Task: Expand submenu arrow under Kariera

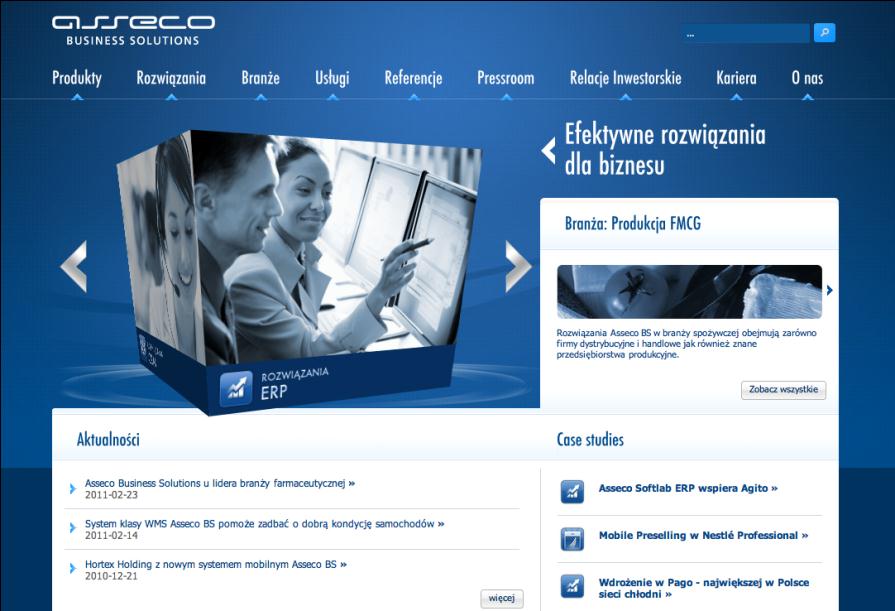Action: pos(736,98)
